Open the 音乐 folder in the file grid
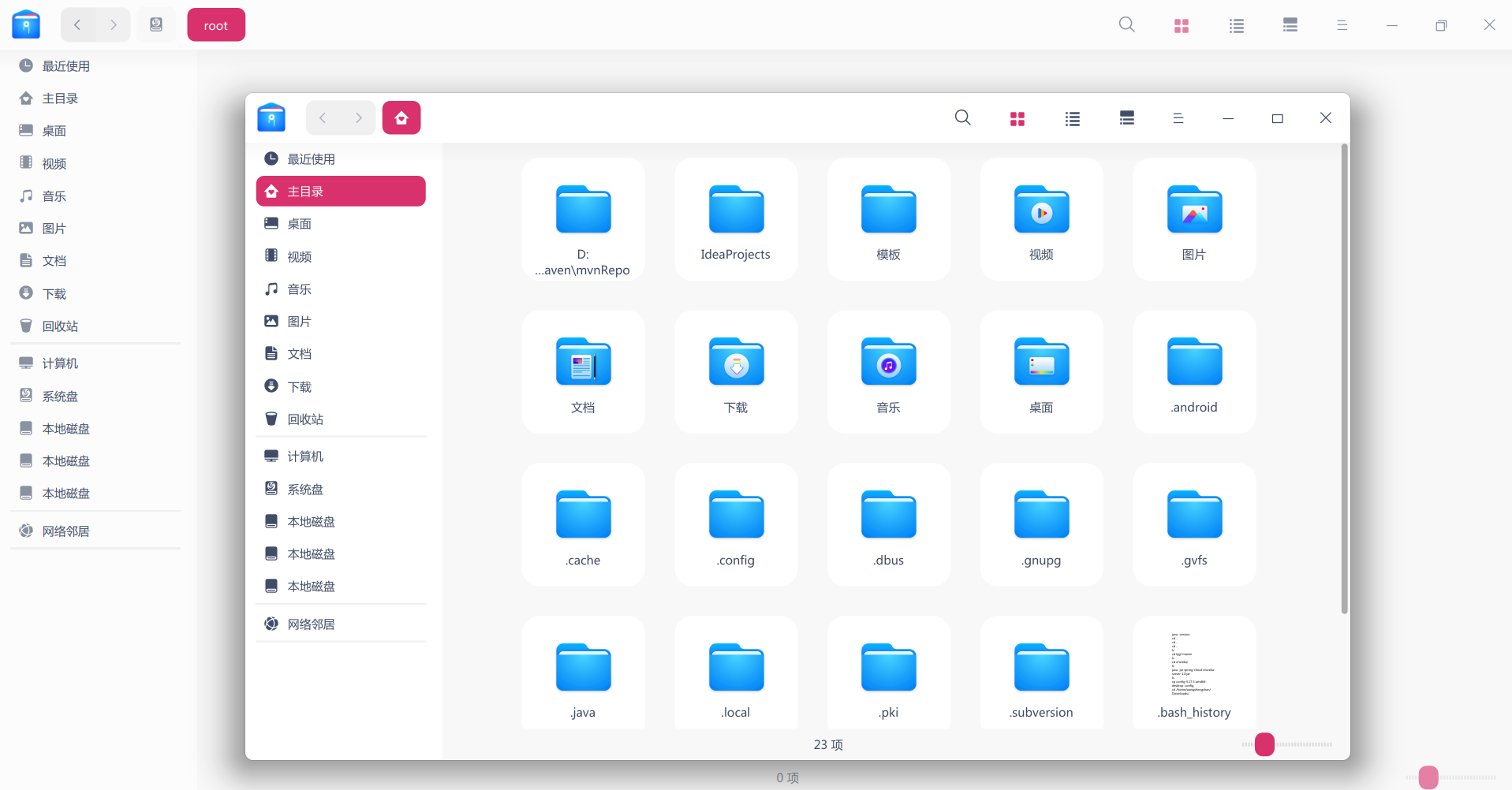Image resolution: width=1512 pixels, height=790 pixels. point(889,372)
